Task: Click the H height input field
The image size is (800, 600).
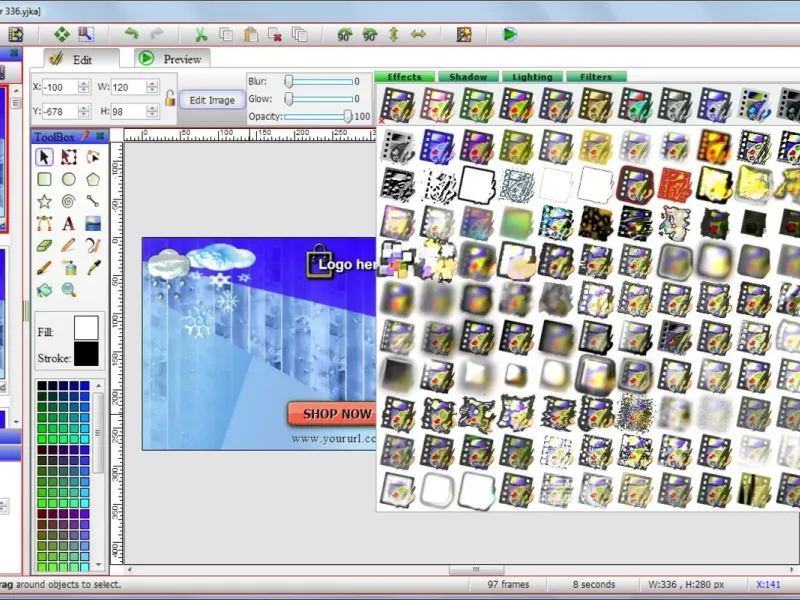Action: 128,111
